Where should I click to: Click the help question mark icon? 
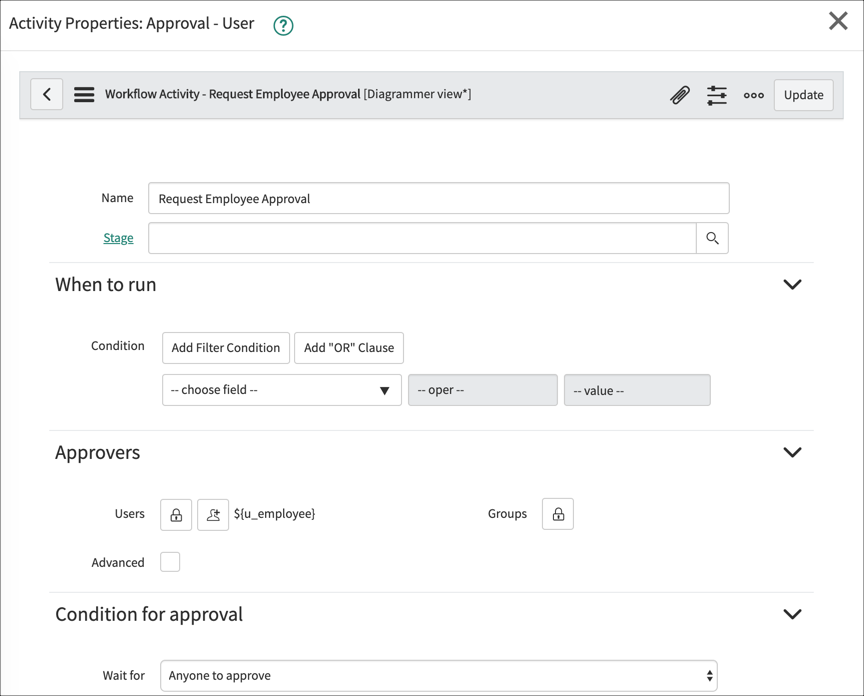[282, 24]
